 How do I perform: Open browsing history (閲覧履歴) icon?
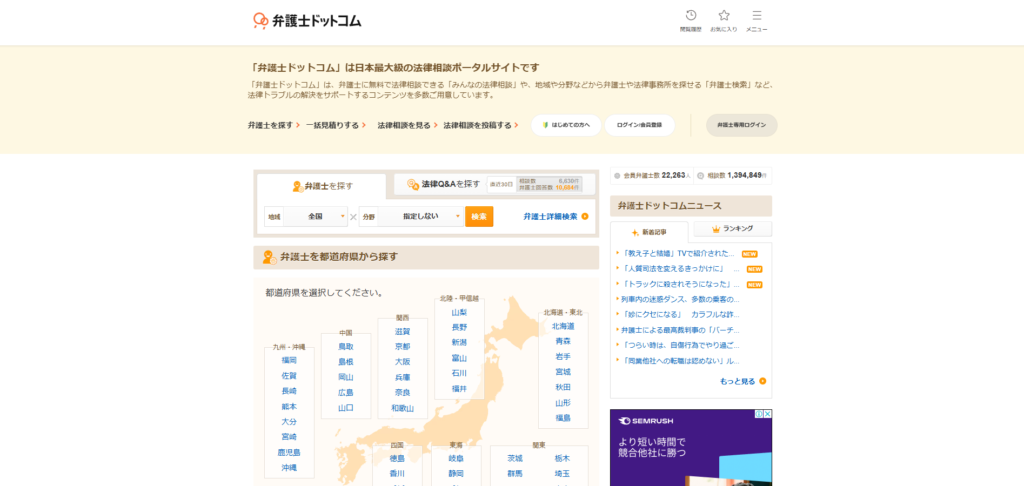pos(691,16)
